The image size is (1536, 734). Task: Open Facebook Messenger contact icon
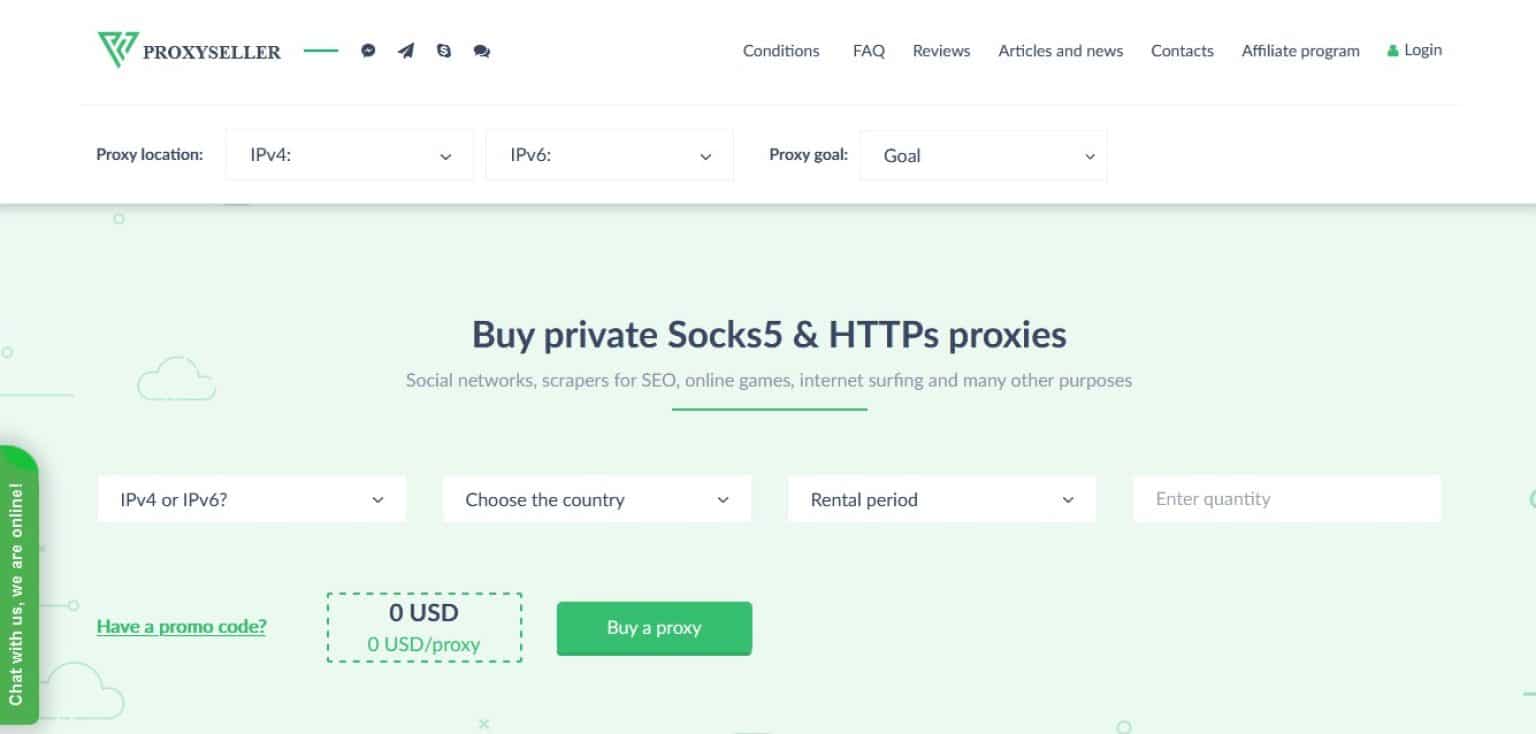368,50
